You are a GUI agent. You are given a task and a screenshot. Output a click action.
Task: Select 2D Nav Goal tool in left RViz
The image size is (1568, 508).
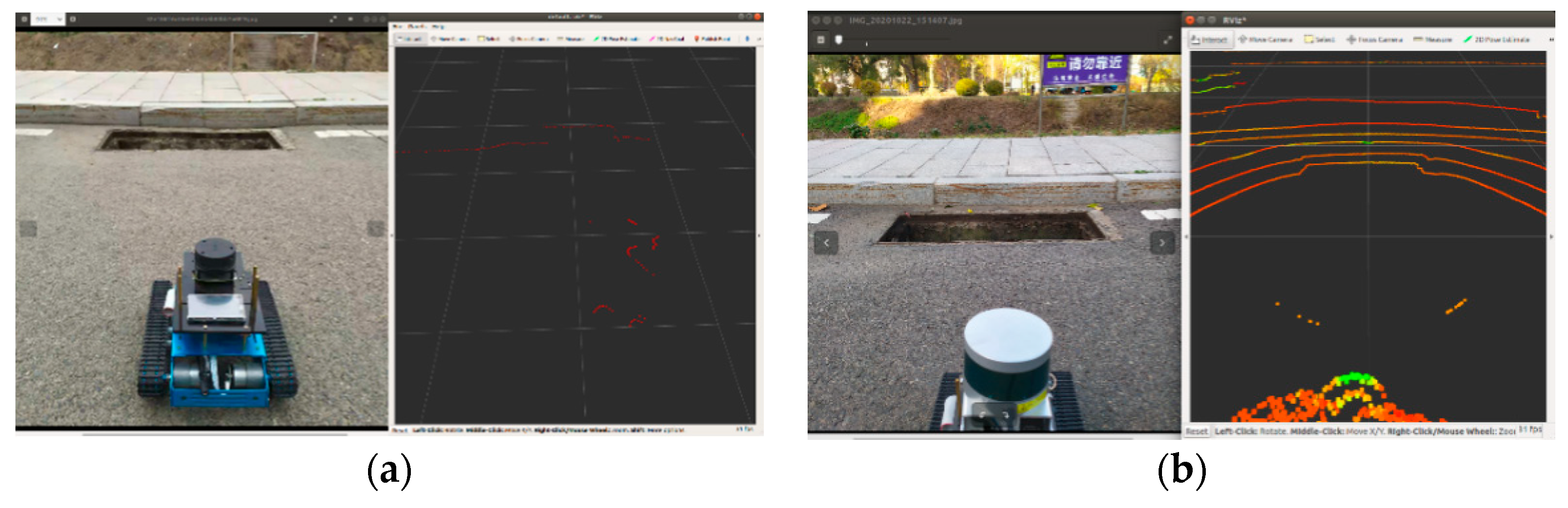(x=666, y=39)
